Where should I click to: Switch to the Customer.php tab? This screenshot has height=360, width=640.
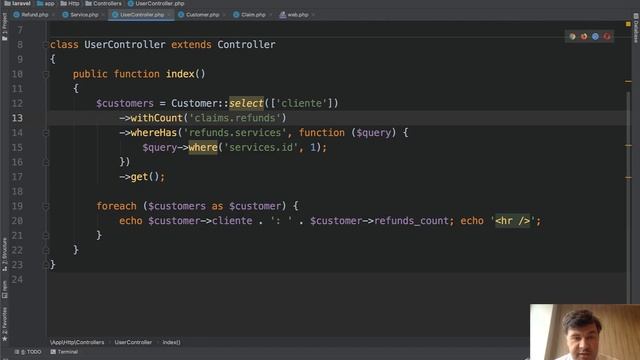[x=199, y=15]
